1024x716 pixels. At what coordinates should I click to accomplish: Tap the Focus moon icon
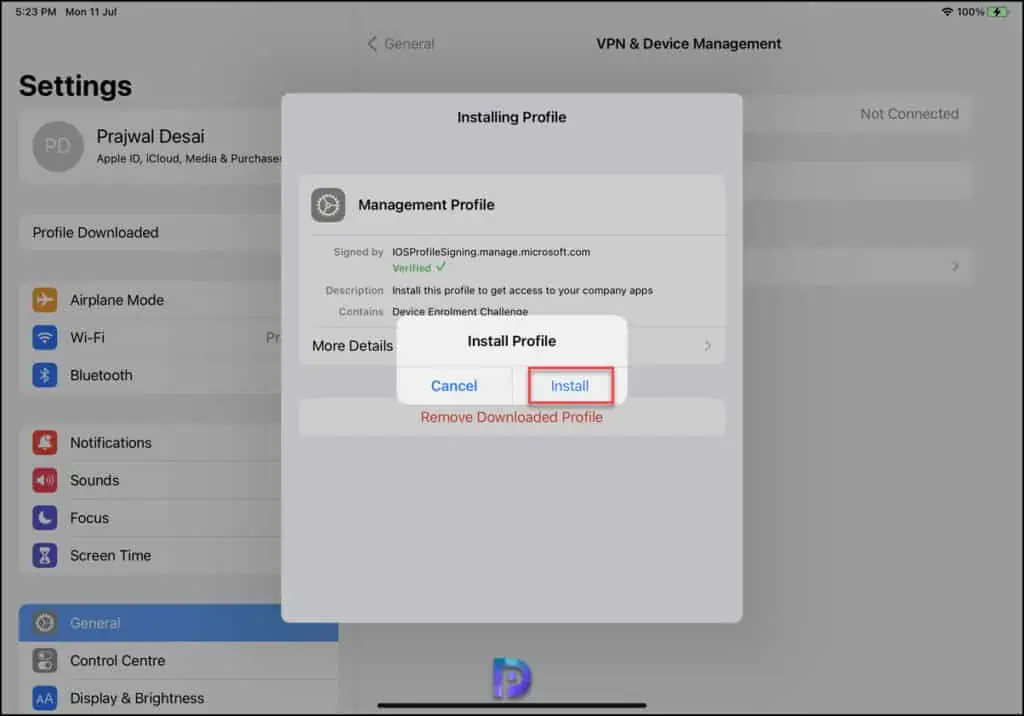coord(44,517)
